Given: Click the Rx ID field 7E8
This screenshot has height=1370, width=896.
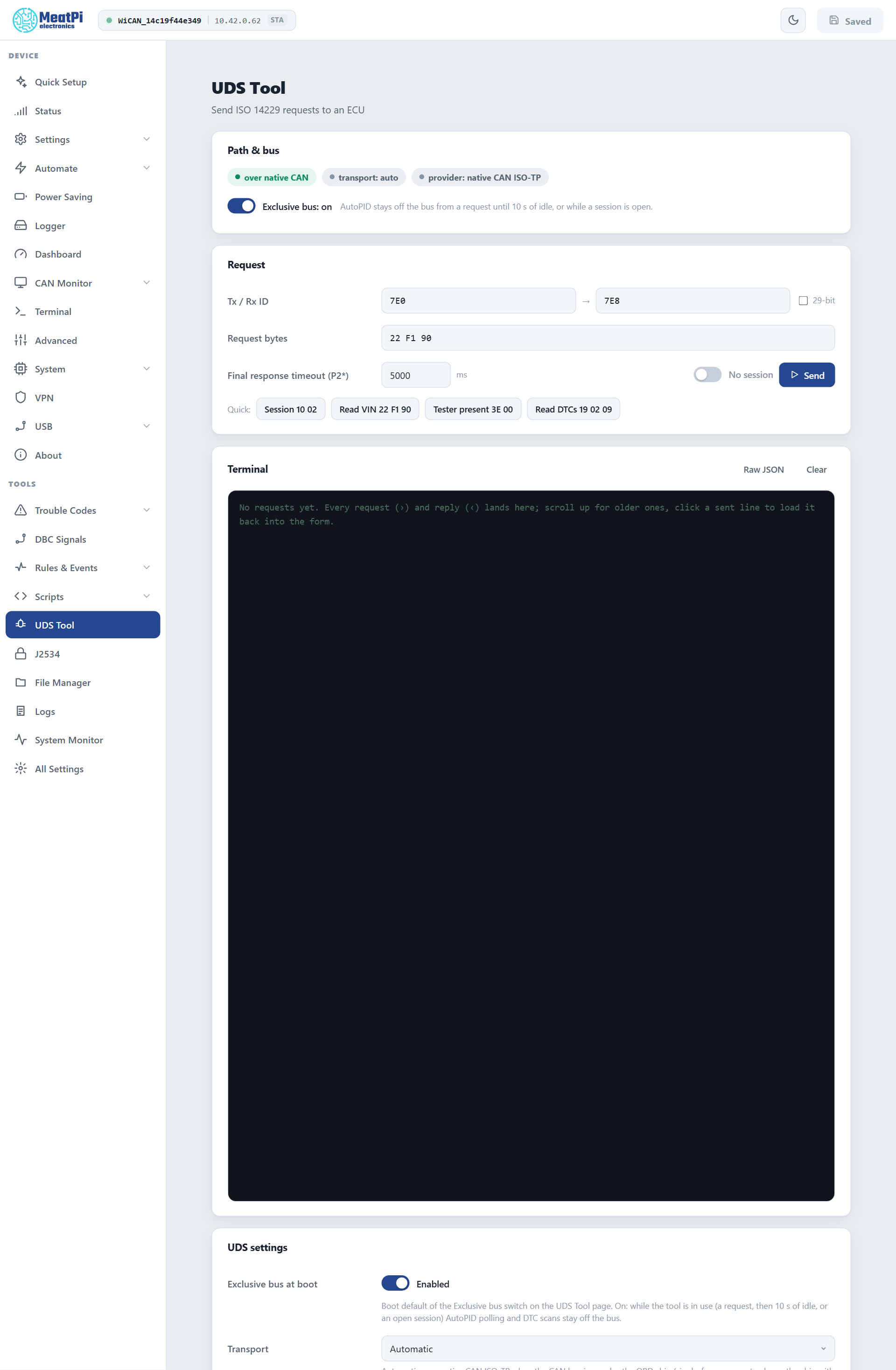Looking at the screenshot, I should [x=693, y=301].
